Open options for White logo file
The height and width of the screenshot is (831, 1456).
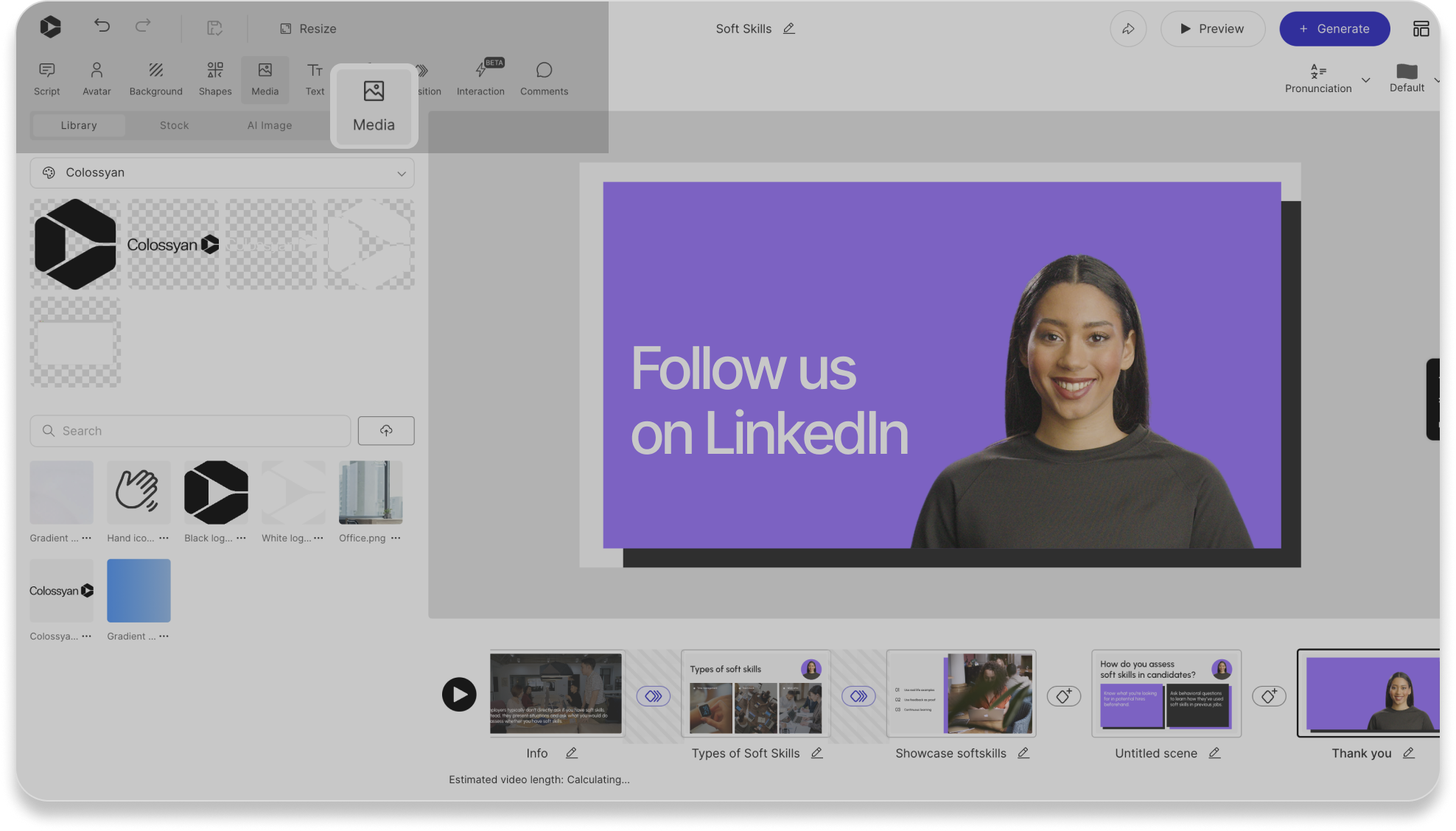tap(318, 538)
